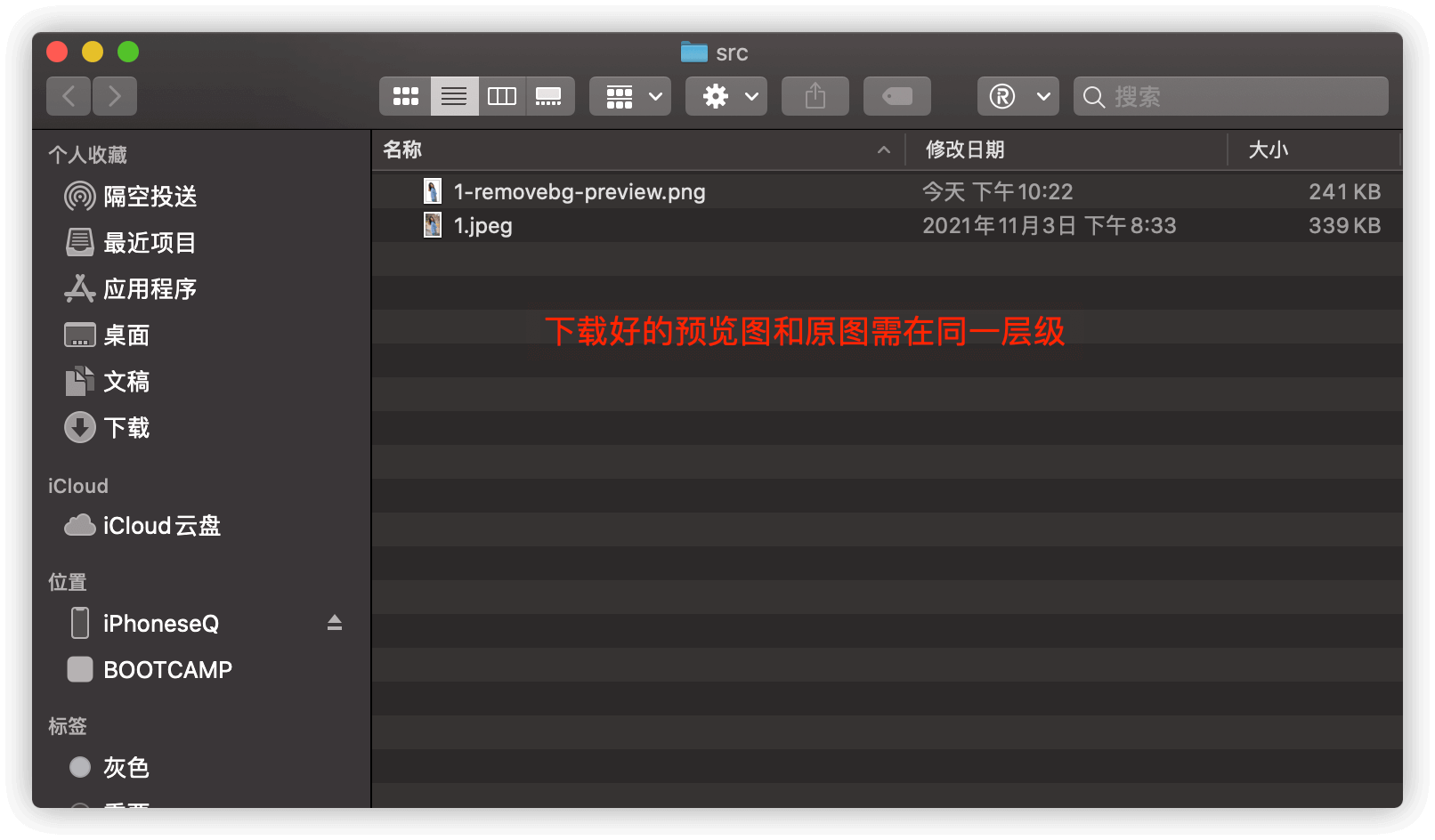Screen dimensions: 1435x840
Task: Open AirDrop (隔空投送) in sidebar
Action: coord(150,197)
